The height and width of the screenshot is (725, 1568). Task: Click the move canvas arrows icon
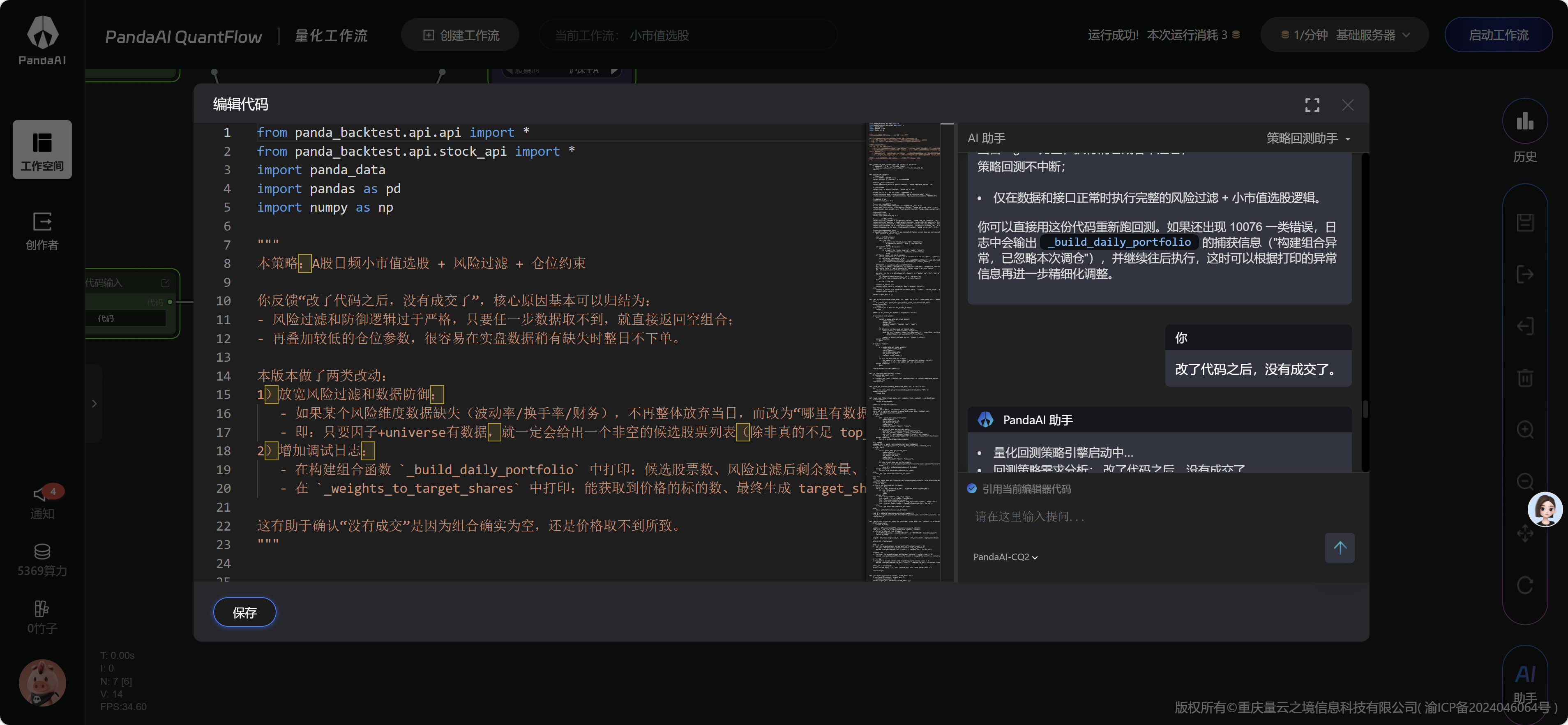(1525, 533)
